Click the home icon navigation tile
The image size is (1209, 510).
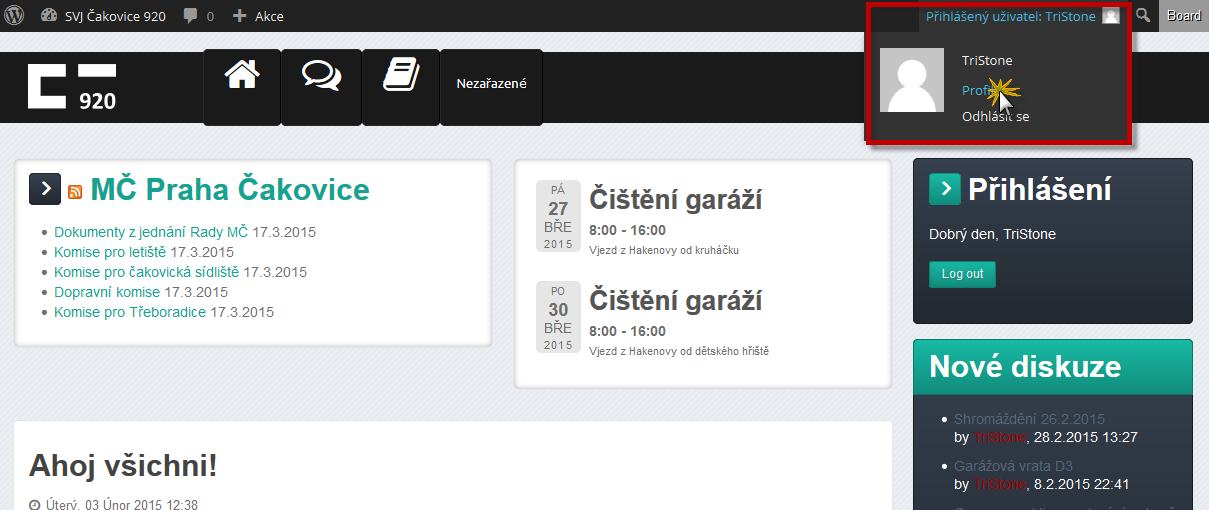pyautogui.click(x=242, y=87)
